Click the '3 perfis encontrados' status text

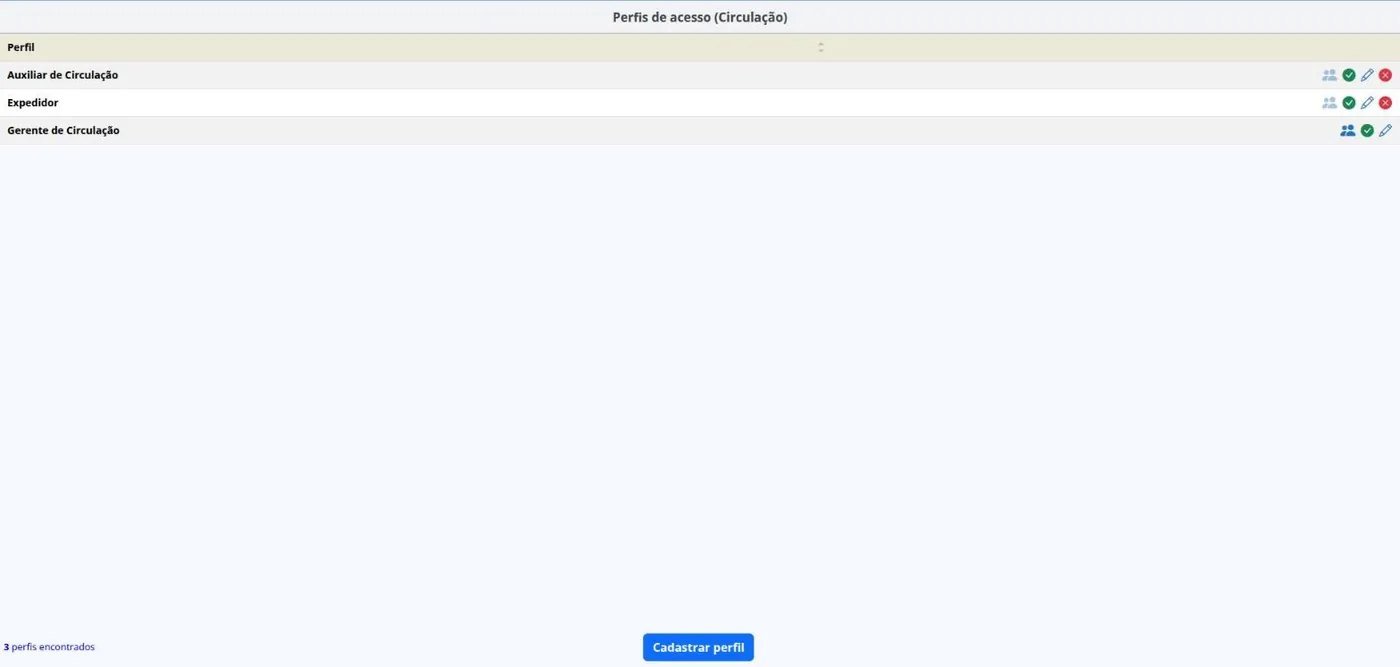[x=49, y=647]
